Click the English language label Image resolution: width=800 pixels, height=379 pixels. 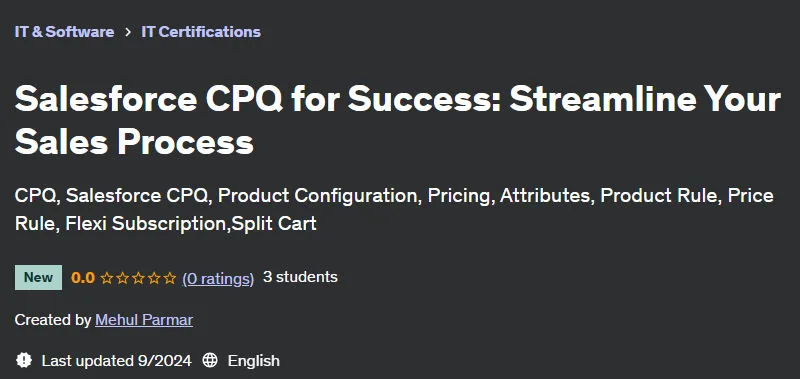[254, 361]
